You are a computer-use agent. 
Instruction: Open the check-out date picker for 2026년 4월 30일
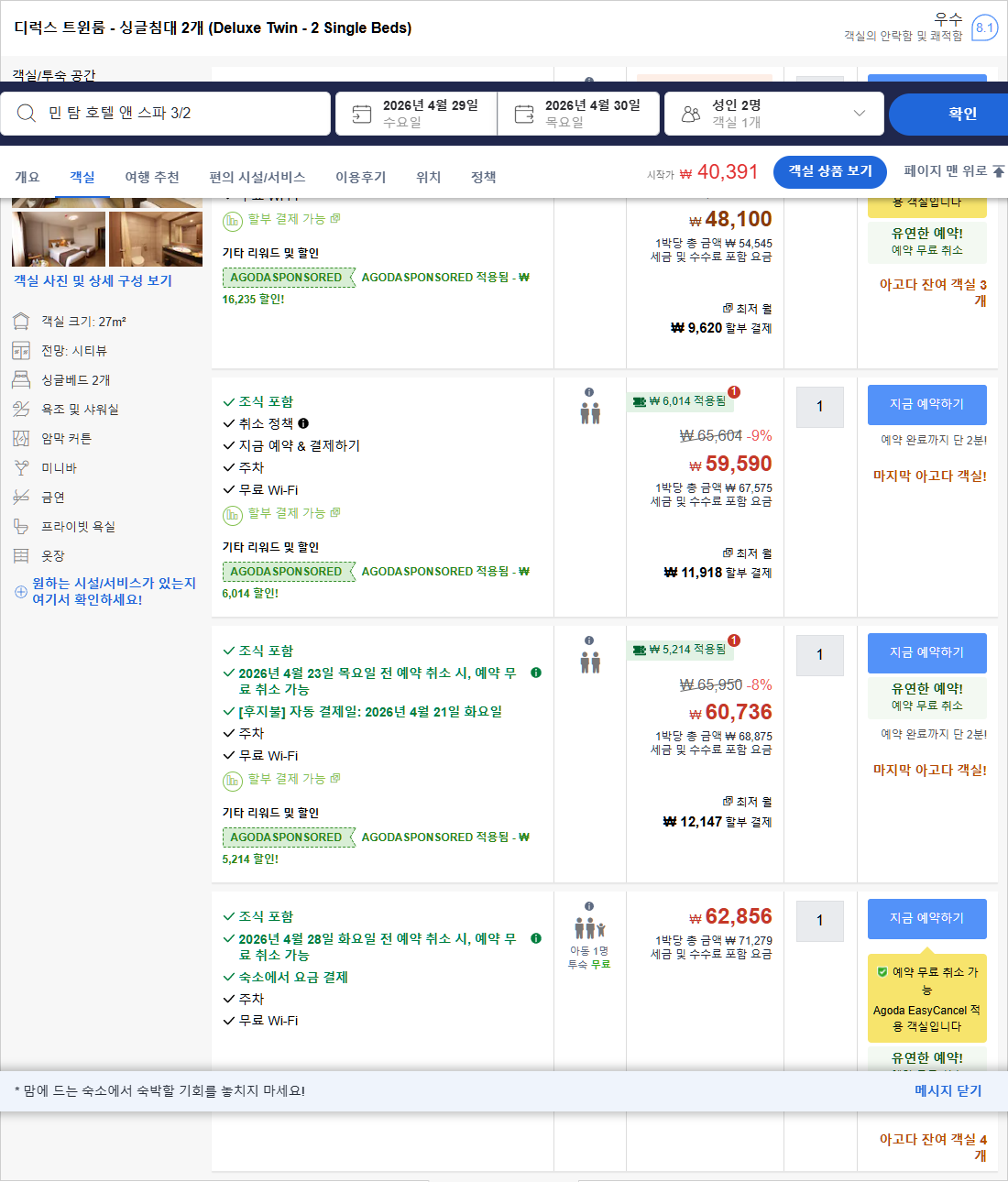point(577,113)
